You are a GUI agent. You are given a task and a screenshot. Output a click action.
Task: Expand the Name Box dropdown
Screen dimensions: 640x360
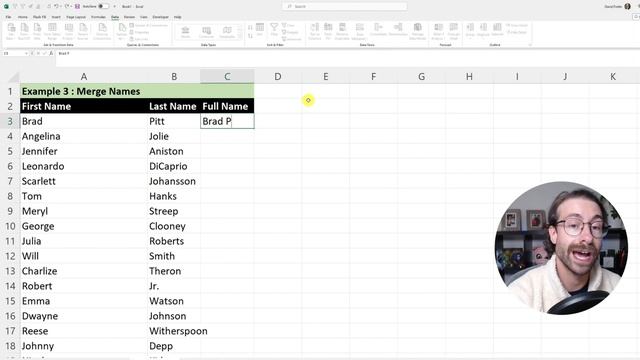coord(26,53)
